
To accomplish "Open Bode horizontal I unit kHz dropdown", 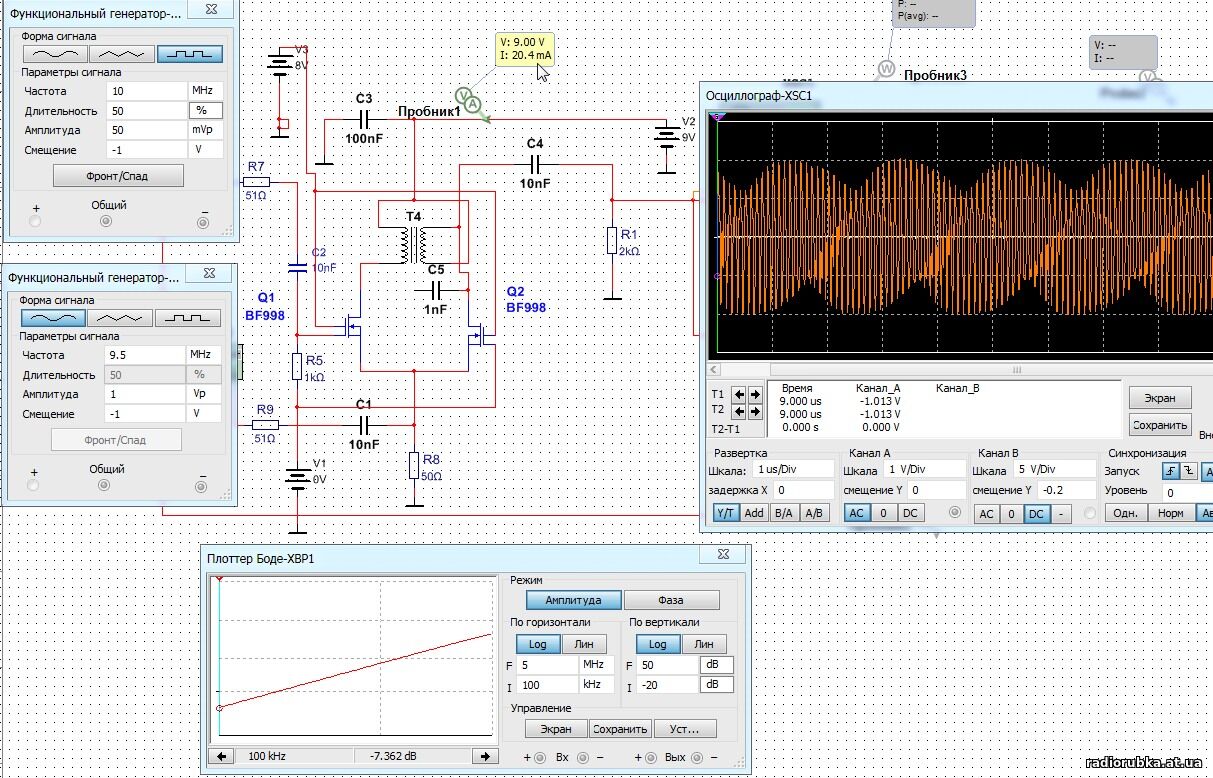I will pyautogui.click(x=596, y=685).
